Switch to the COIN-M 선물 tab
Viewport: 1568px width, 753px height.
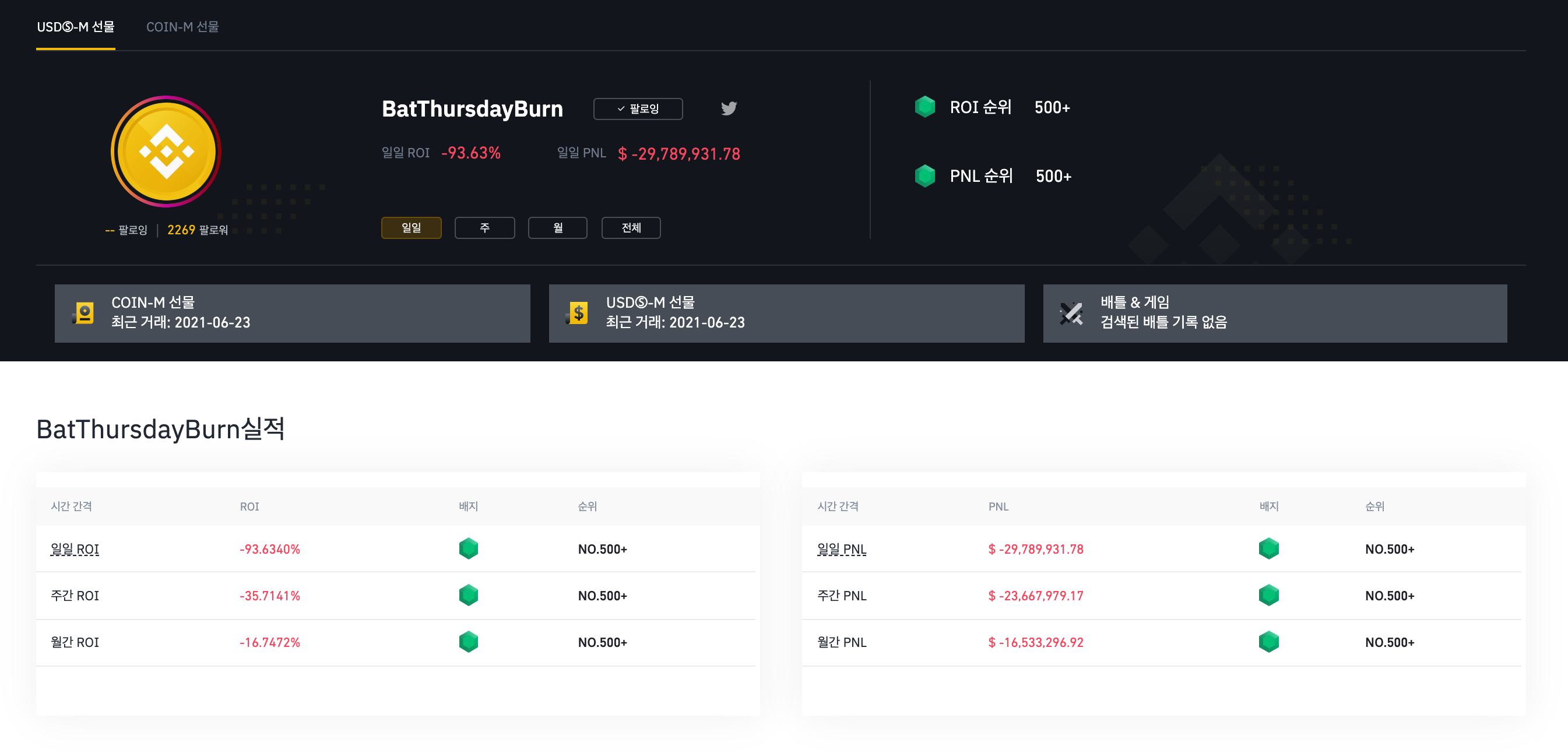pos(182,27)
